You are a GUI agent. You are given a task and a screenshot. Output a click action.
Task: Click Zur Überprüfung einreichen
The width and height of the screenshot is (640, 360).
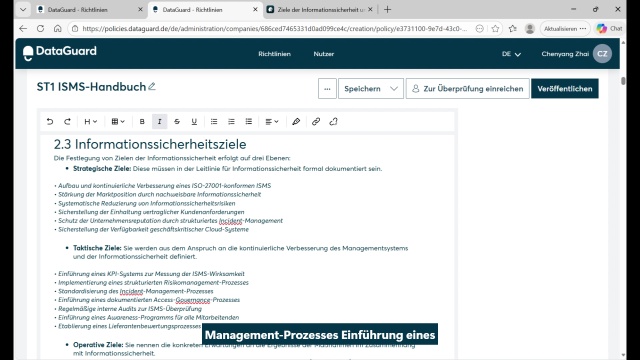tap(468, 89)
